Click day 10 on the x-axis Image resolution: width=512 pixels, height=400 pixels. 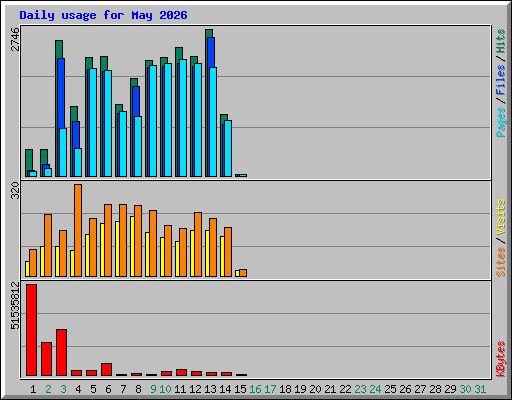click(x=165, y=389)
